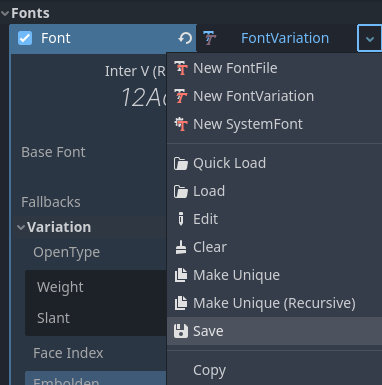The height and width of the screenshot is (385, 382).
Task: Select the Save menu entry
Action: (274, 331)
